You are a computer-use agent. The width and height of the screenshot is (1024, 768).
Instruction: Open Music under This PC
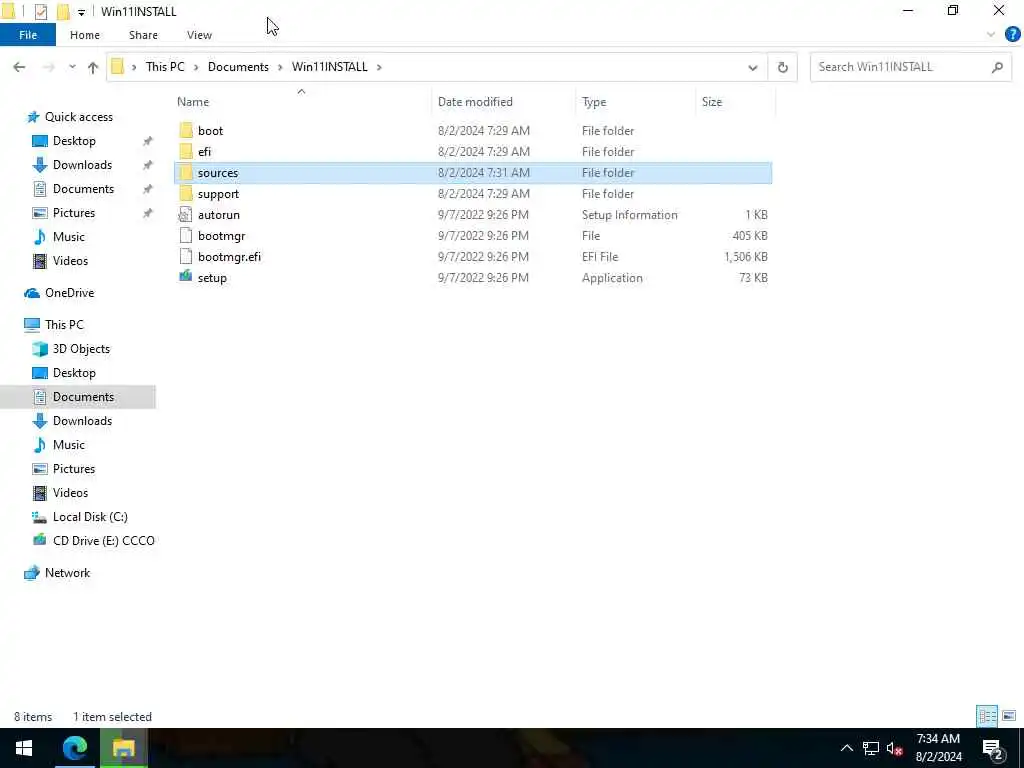coord(69,445)
